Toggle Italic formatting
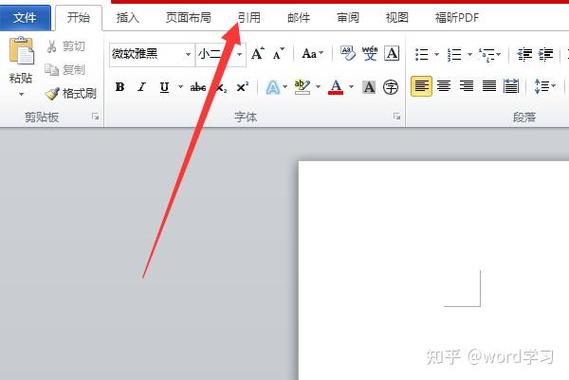The height and width of the screenshot is (380, 569). pos(142,87)
